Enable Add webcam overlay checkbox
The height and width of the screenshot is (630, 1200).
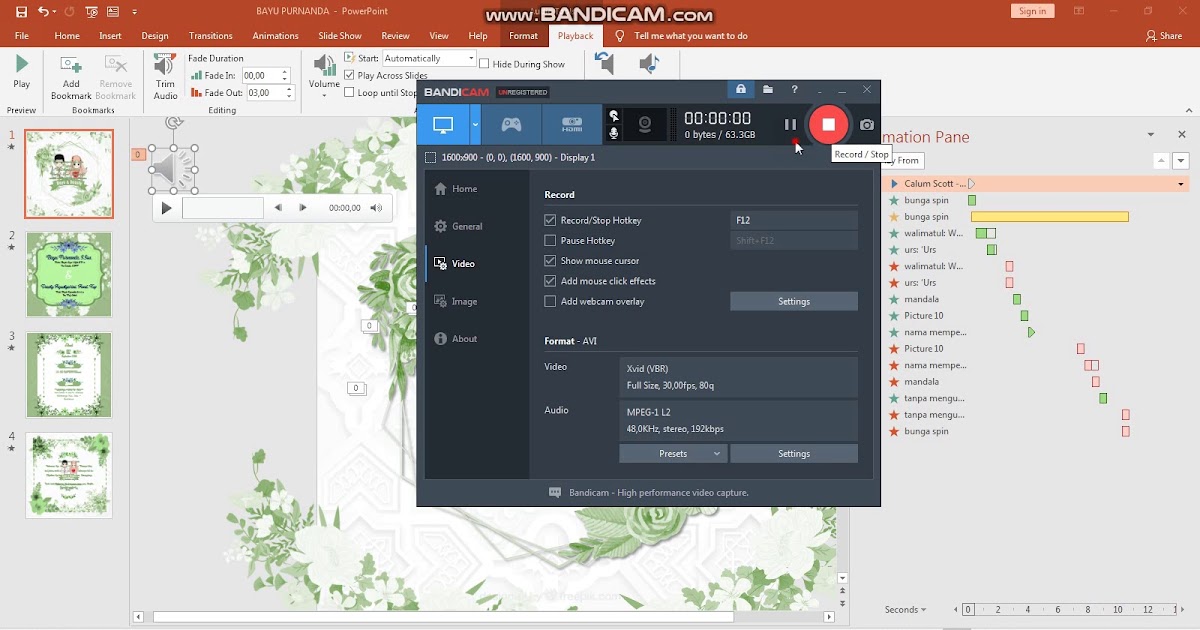pyautogui.click(x=550, y=301)
